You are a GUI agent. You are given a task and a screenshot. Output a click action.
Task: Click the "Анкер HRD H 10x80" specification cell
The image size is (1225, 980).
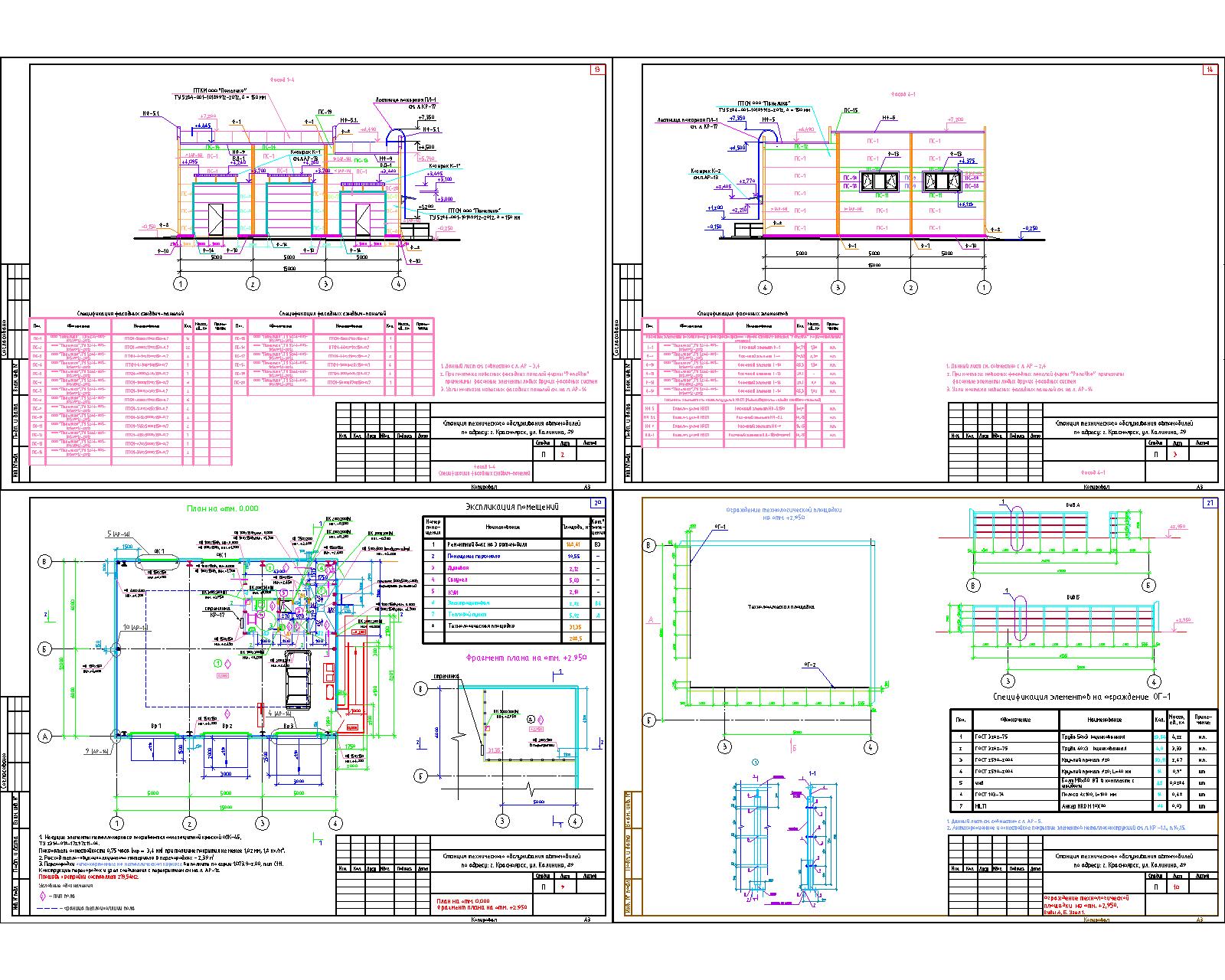(1105, 806)
